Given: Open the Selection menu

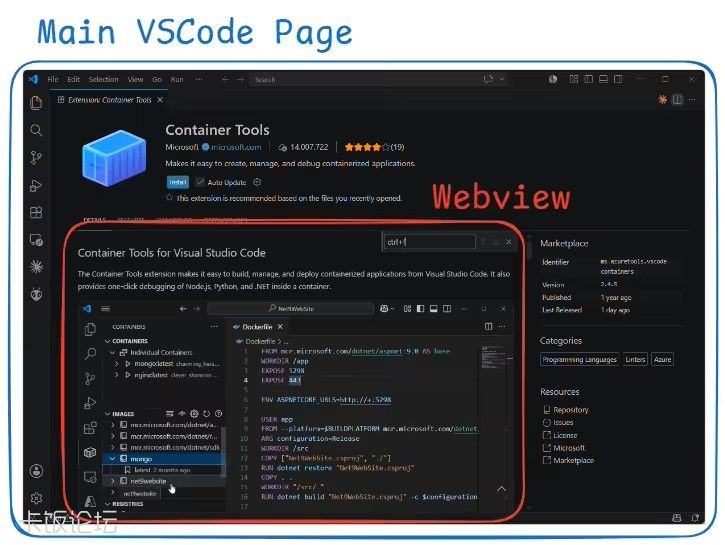Looking at the screenshot, I should click(x=104, y=80).
